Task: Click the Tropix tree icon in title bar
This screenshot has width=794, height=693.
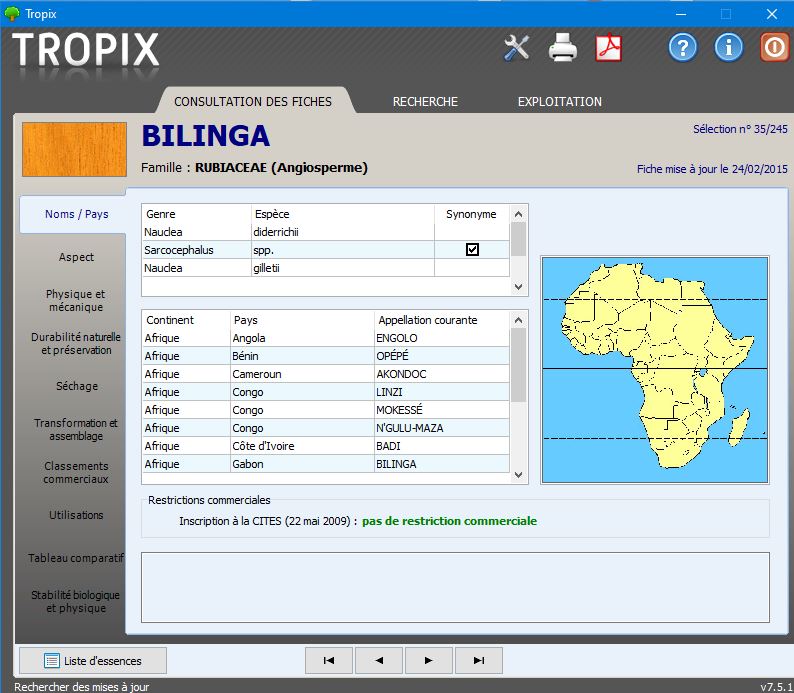Action: pos(11,14)
